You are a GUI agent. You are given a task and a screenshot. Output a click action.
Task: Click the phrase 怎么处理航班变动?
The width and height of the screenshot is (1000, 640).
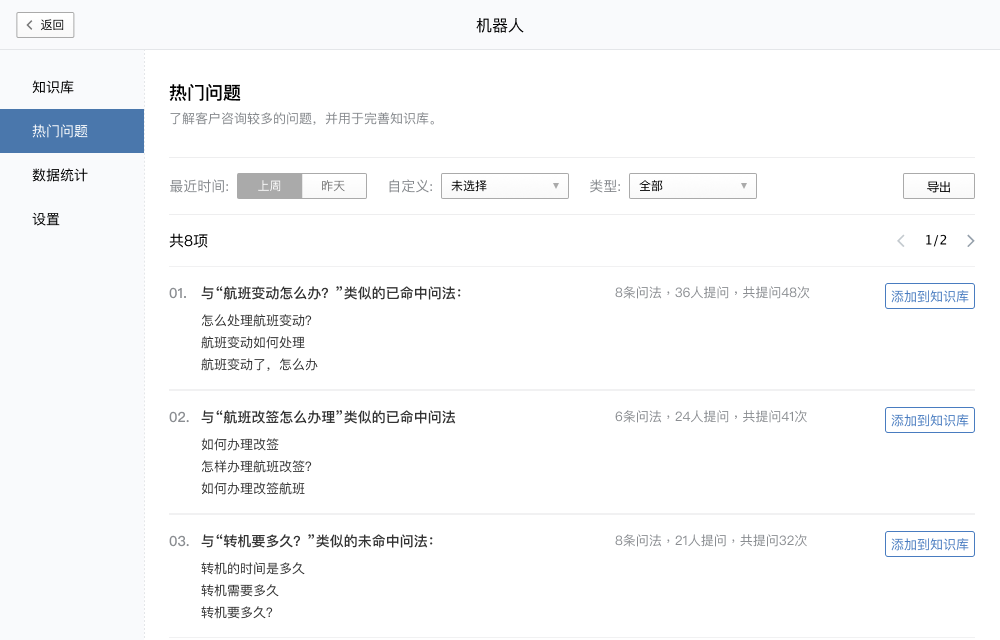pos(256,321)
